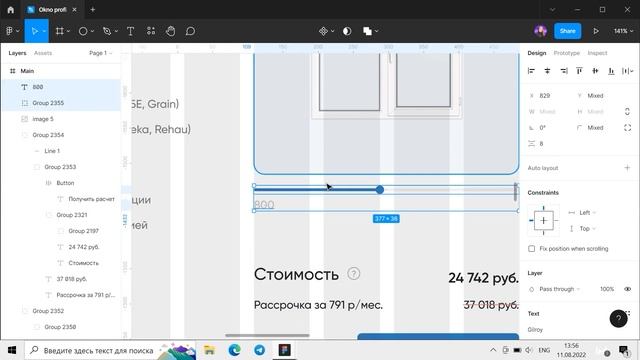Open the zoom level 141% dropdown

tap(623, 31)
